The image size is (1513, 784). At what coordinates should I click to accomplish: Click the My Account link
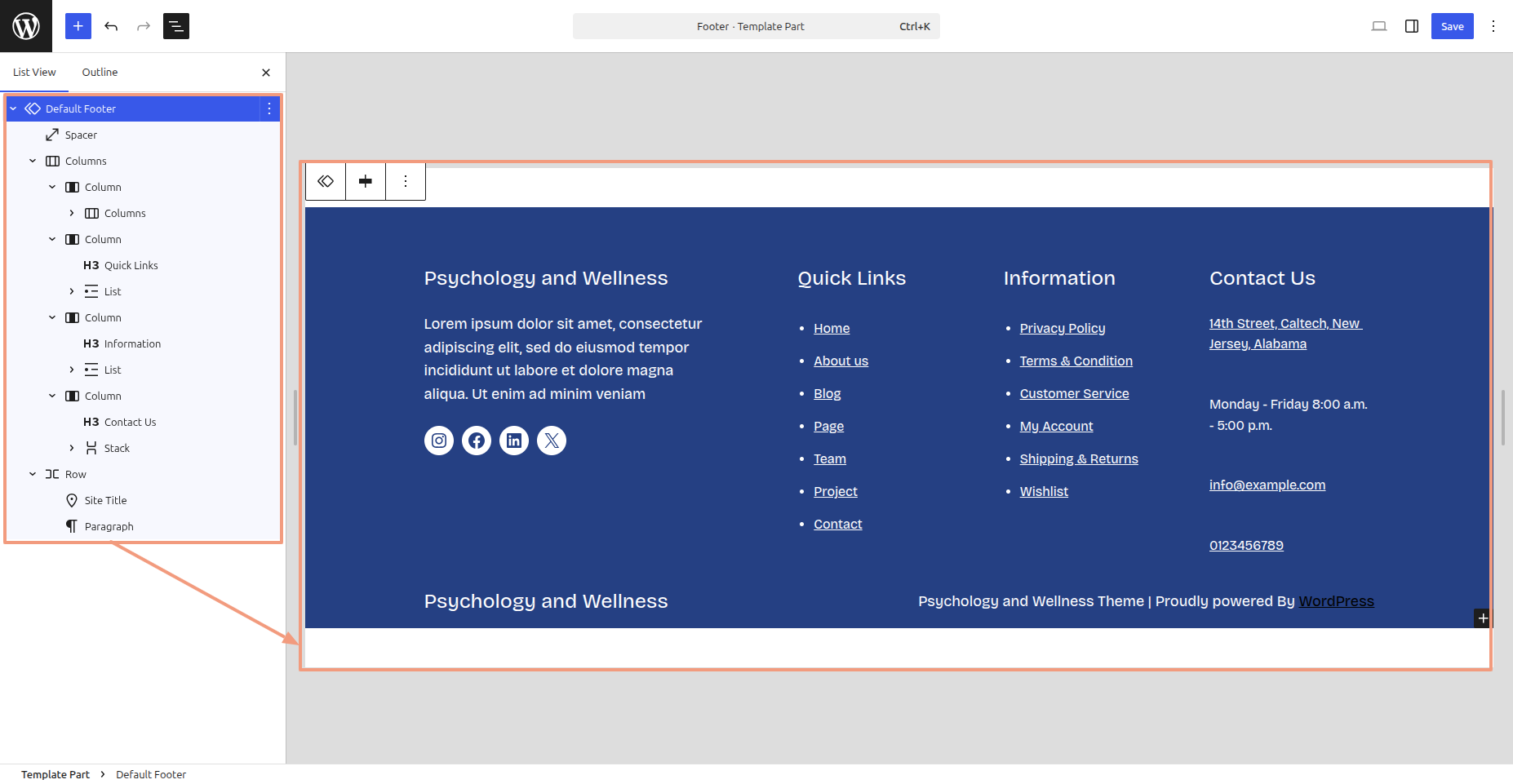click(1056, 426)
